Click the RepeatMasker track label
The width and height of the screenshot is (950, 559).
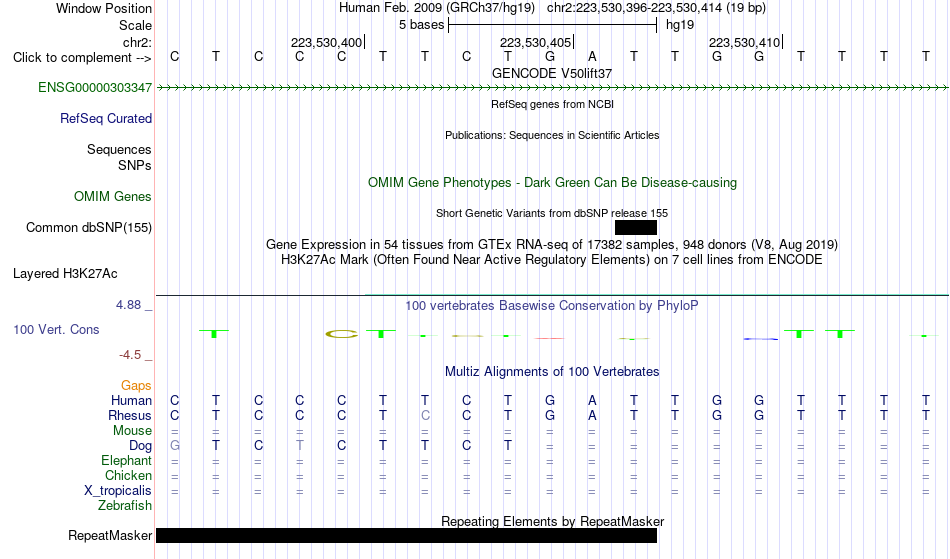pos(110,535)
